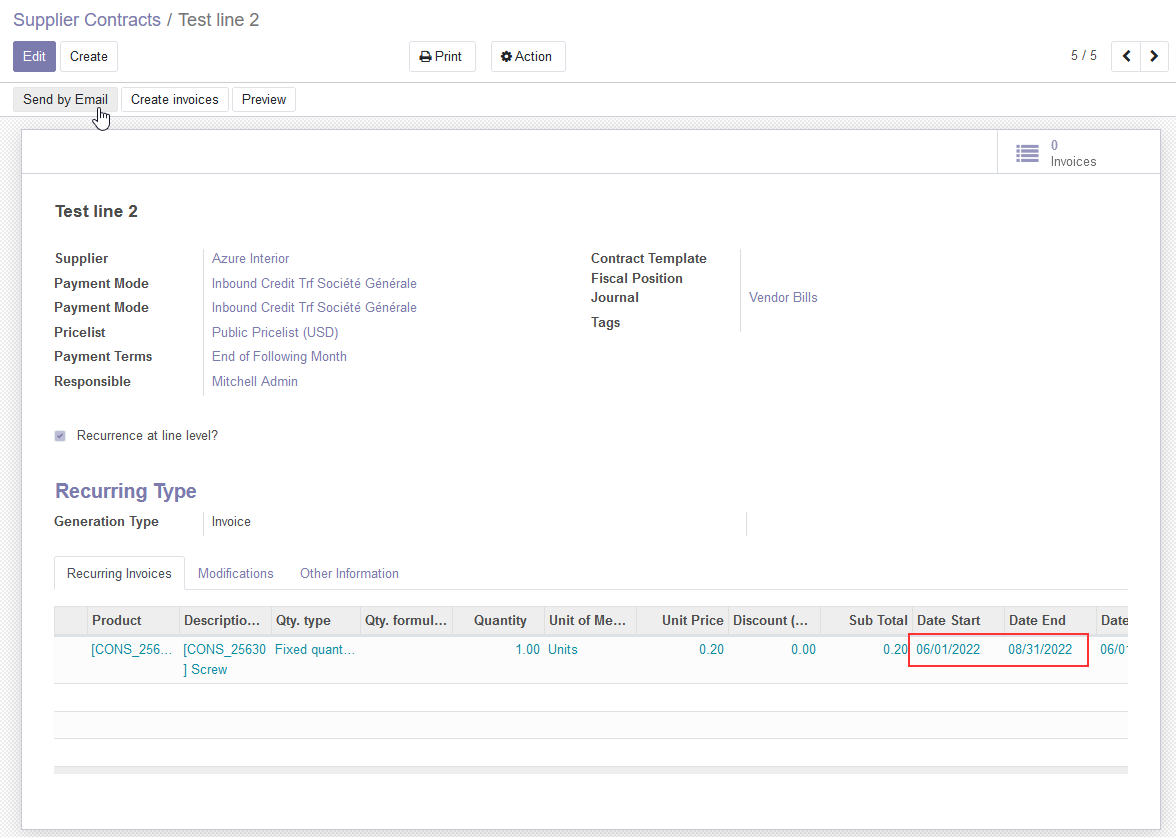
Task: Open the Preview button
Action: pos(264,100)
